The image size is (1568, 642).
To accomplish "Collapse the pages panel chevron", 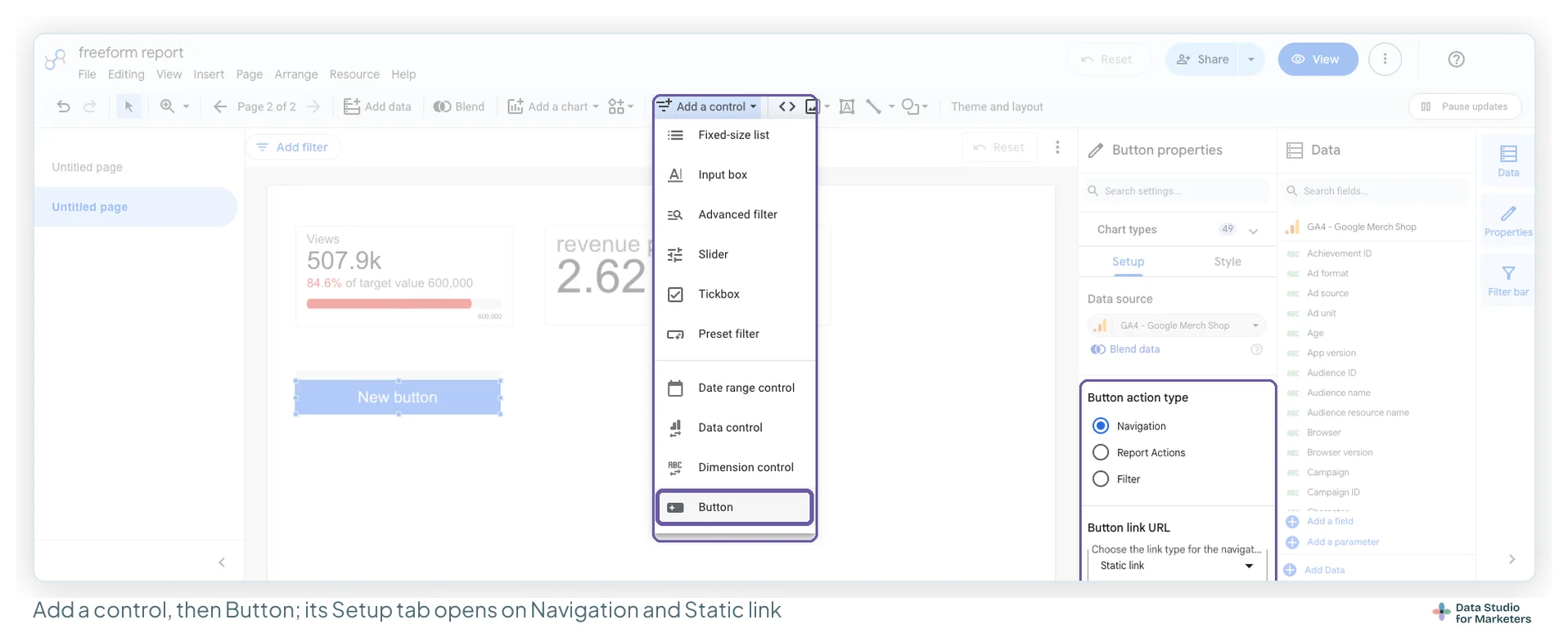I will pyautogui.click(x=222, y=562).
